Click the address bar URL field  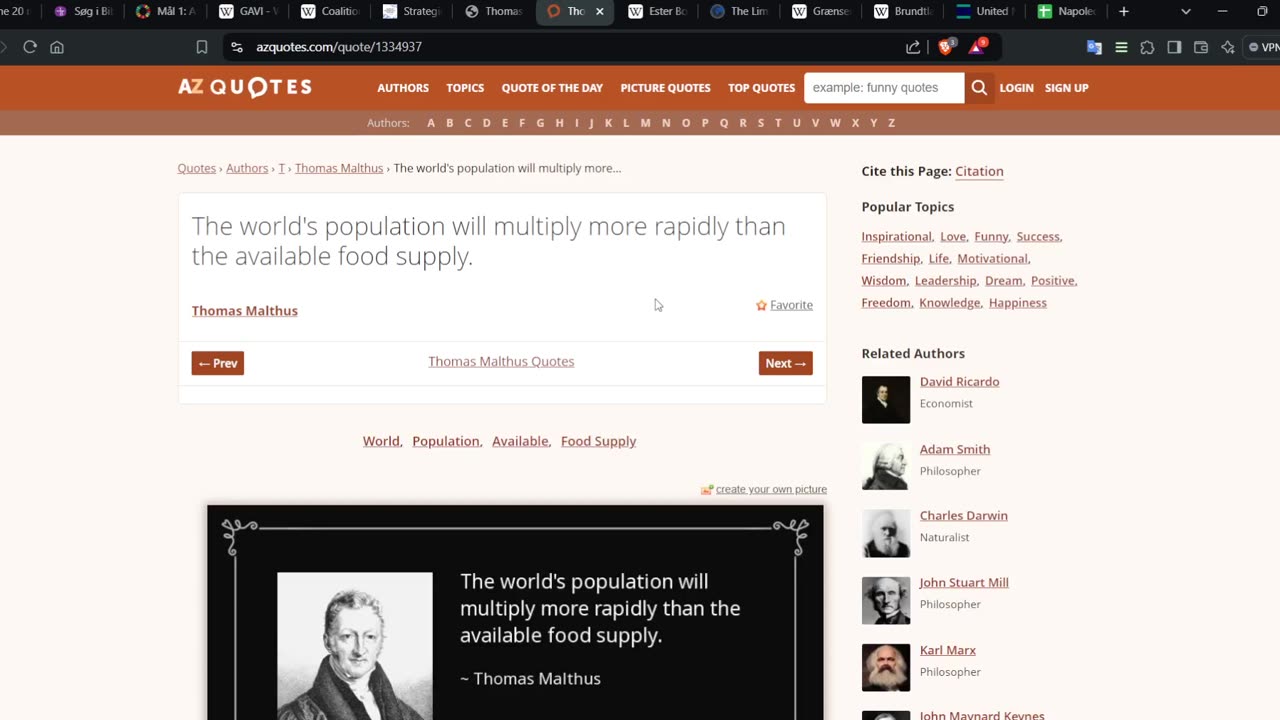click(570, 47)
